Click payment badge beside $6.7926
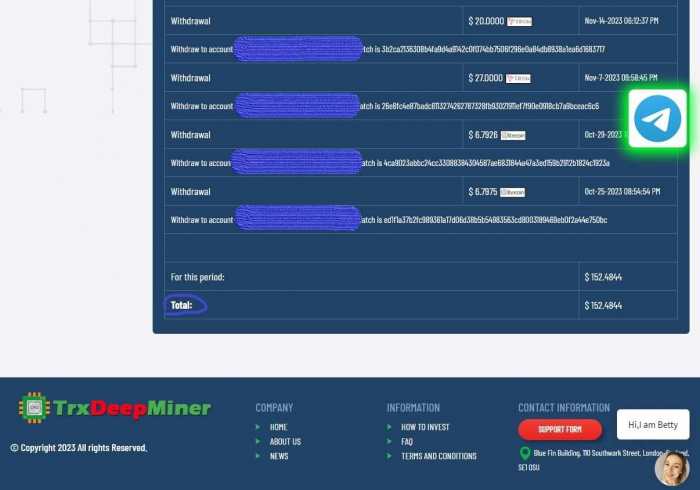 point(513,135)
